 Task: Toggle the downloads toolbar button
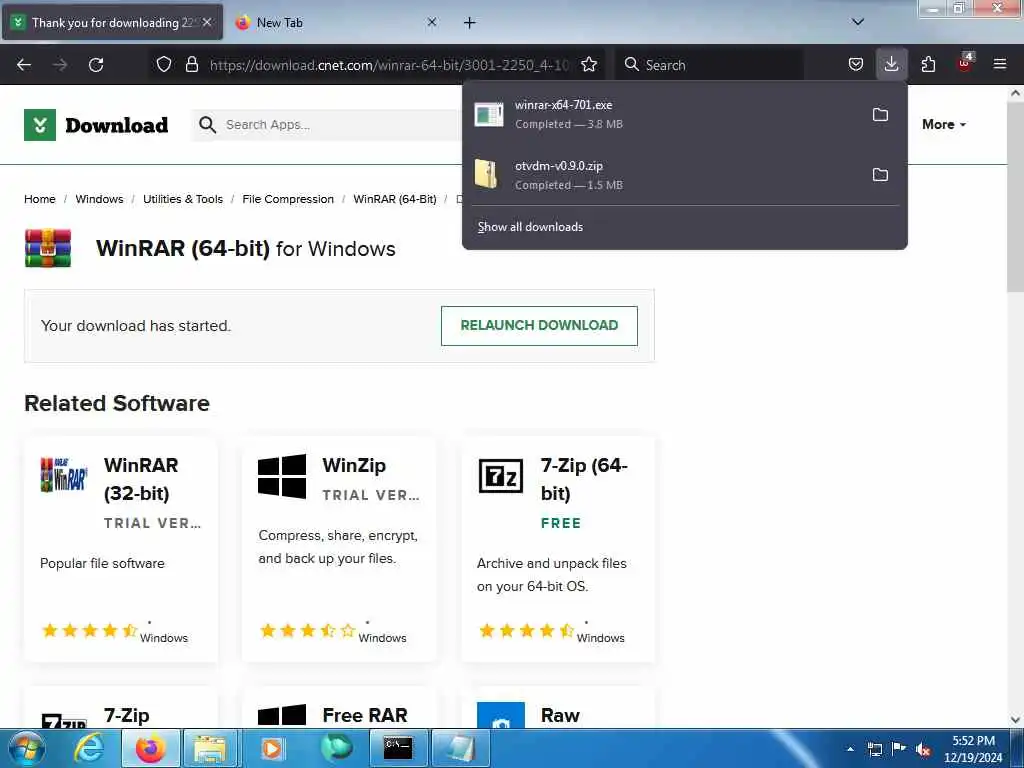click(x=891, y=65)
